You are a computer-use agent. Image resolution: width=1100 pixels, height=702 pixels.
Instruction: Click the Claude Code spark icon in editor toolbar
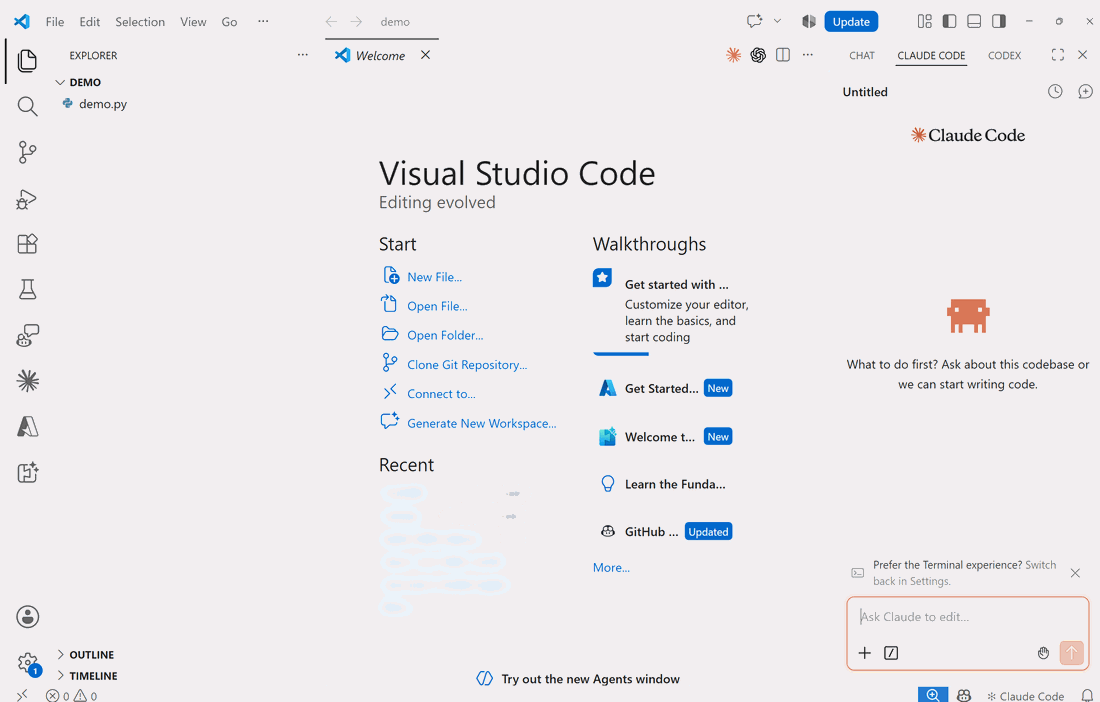click(733, 55)
